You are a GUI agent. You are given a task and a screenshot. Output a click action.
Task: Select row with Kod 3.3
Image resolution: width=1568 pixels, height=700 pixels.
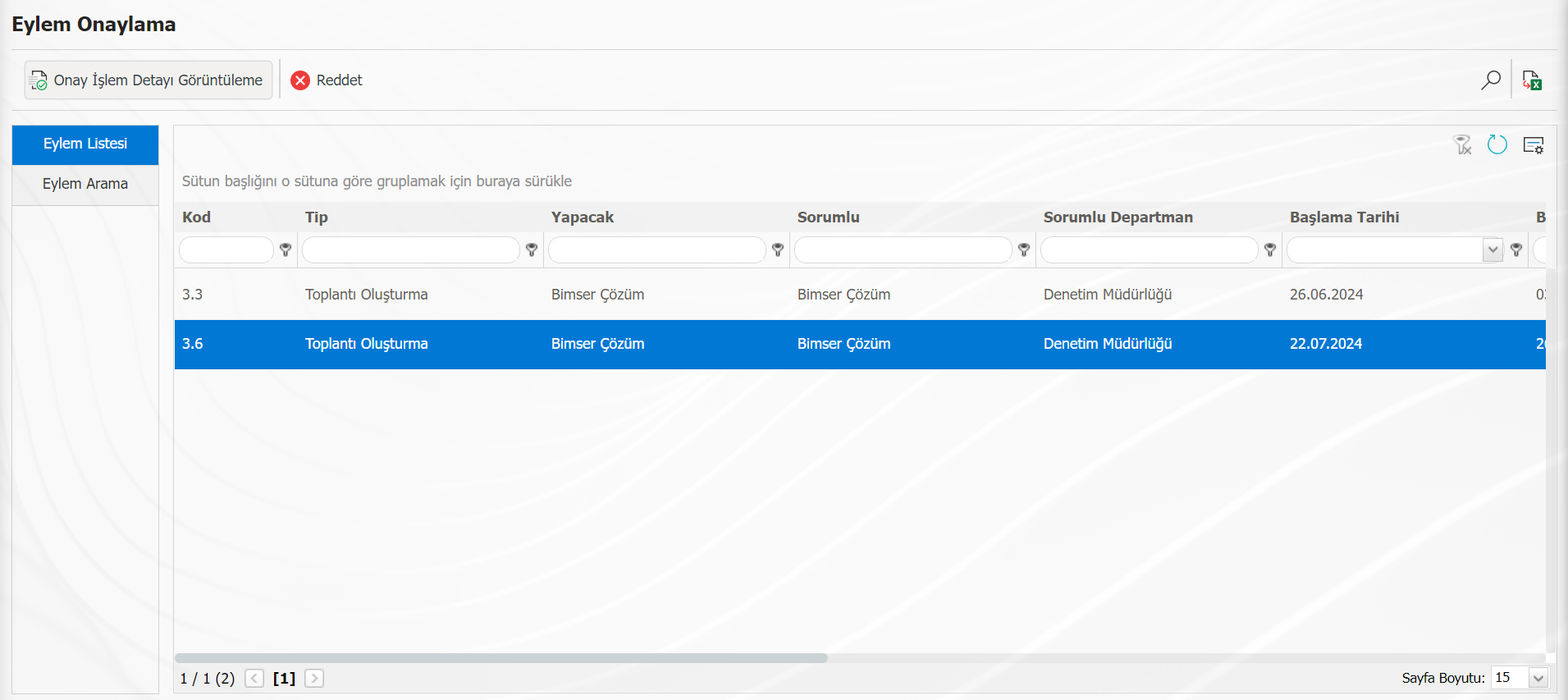pyautogui.click(x=860, y=295)
